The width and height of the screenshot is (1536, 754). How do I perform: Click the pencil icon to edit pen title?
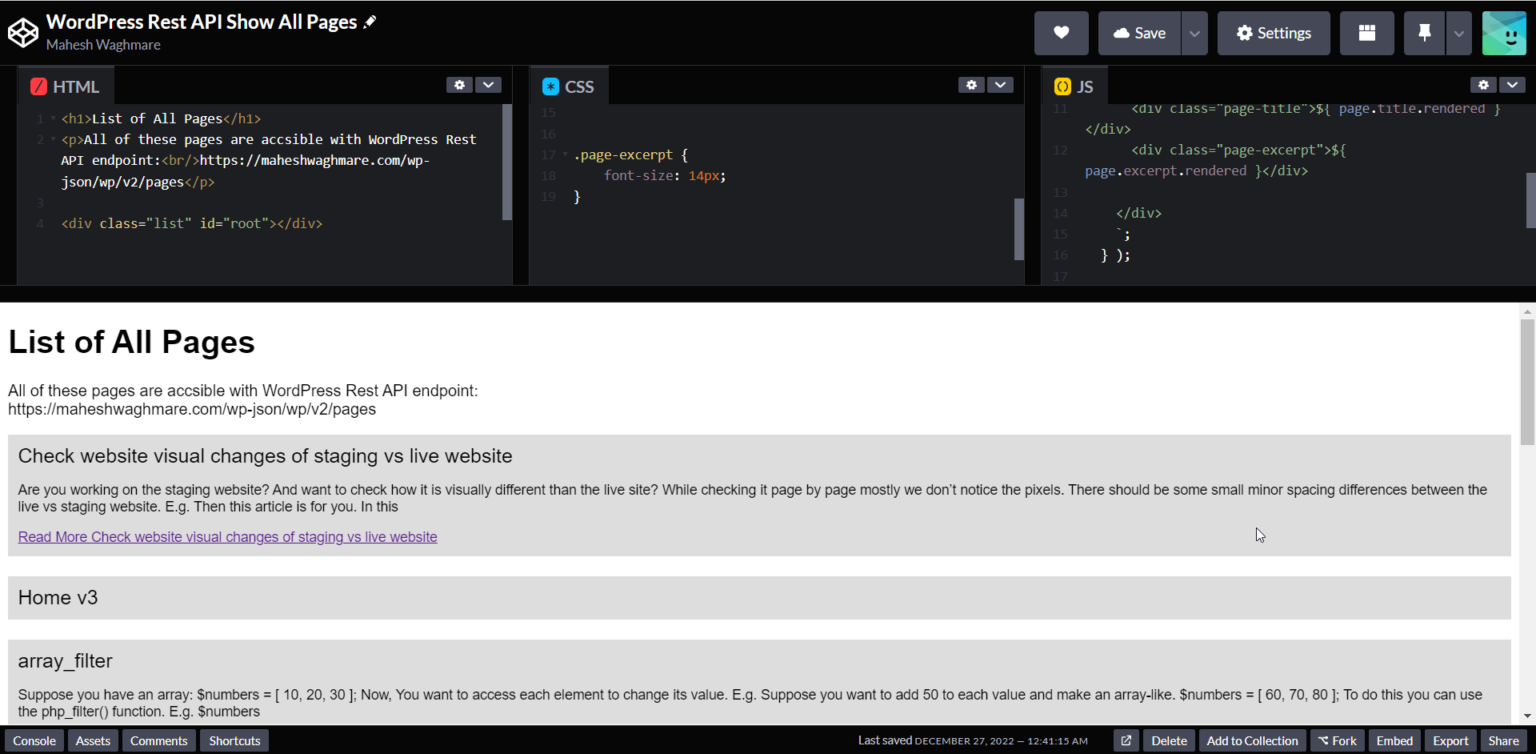click(x=370, y=22)
